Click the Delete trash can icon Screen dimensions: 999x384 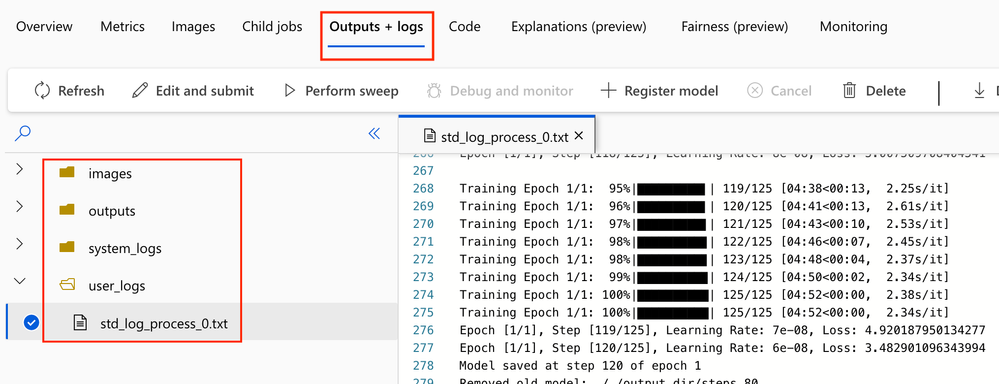pos(849,91)
